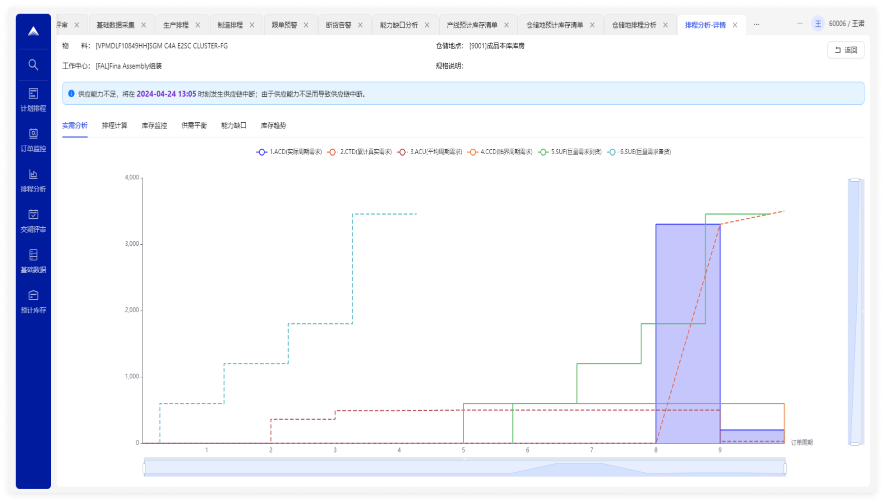Viewport: 883px width, 503px height.
Task: Click the user avatar icon beside 60006
Action: [x=818, y=24]
